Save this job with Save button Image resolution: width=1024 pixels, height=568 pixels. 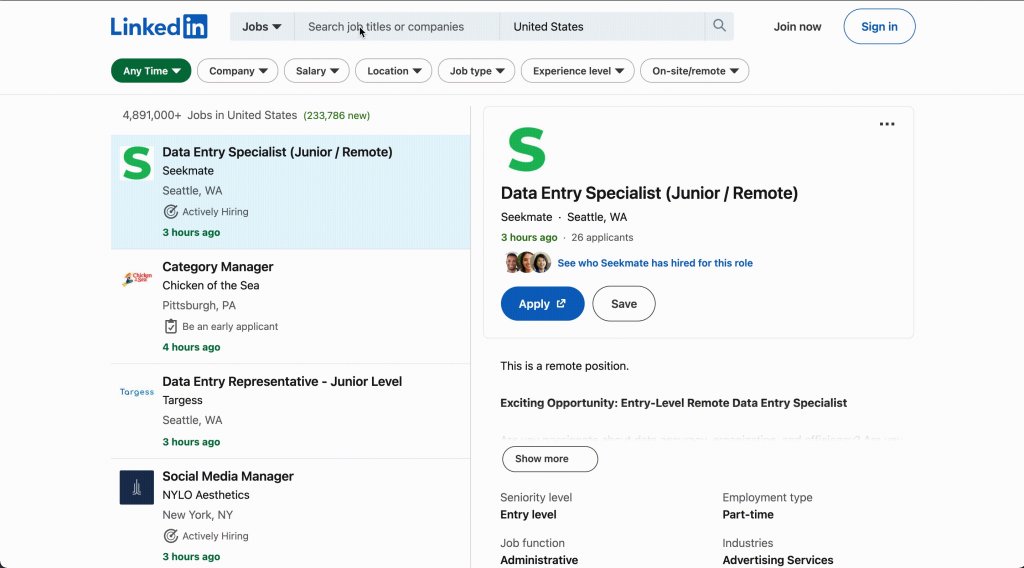[624, 304]
